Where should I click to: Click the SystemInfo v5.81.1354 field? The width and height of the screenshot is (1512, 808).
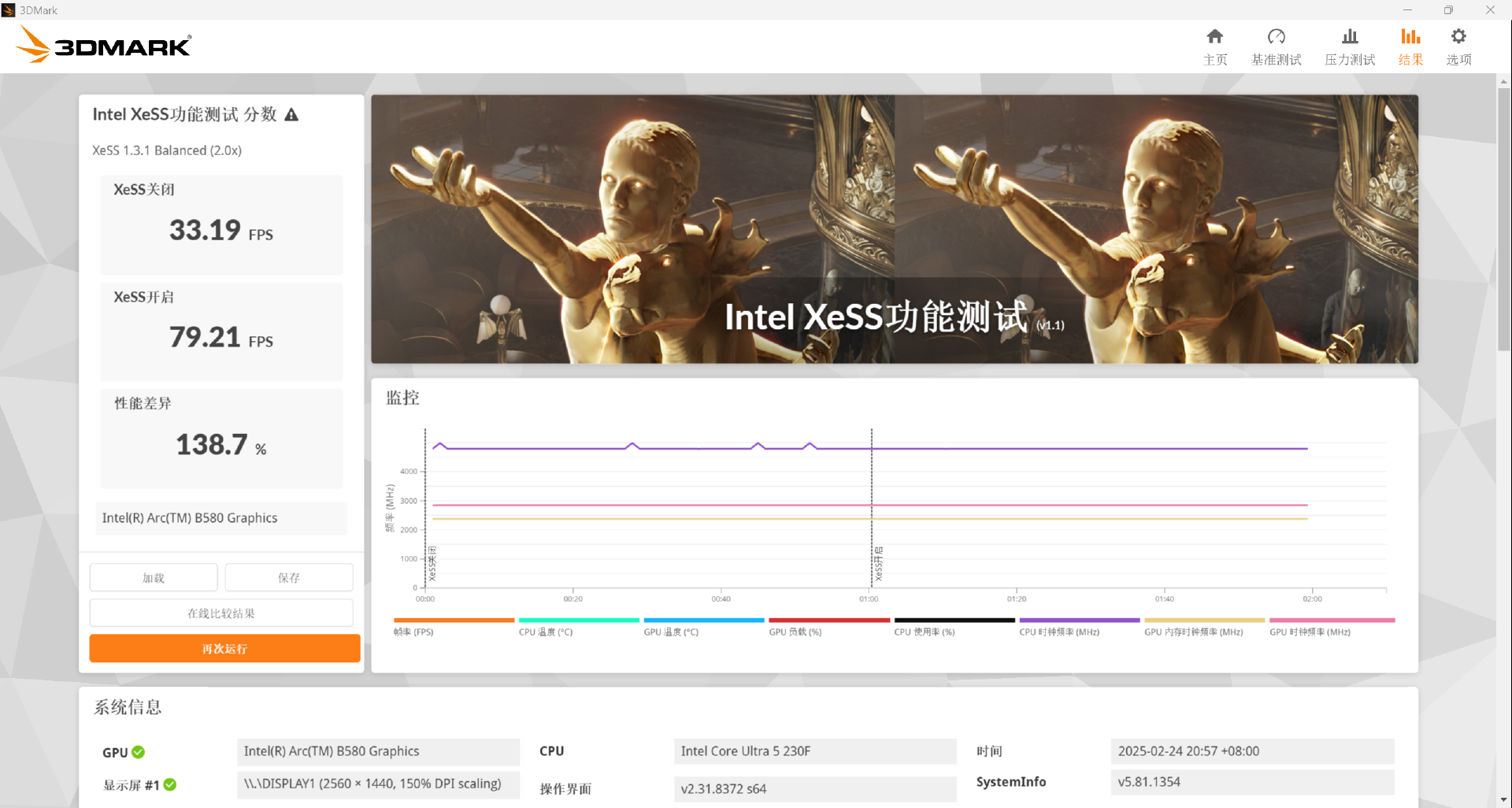pos(1252,782)
